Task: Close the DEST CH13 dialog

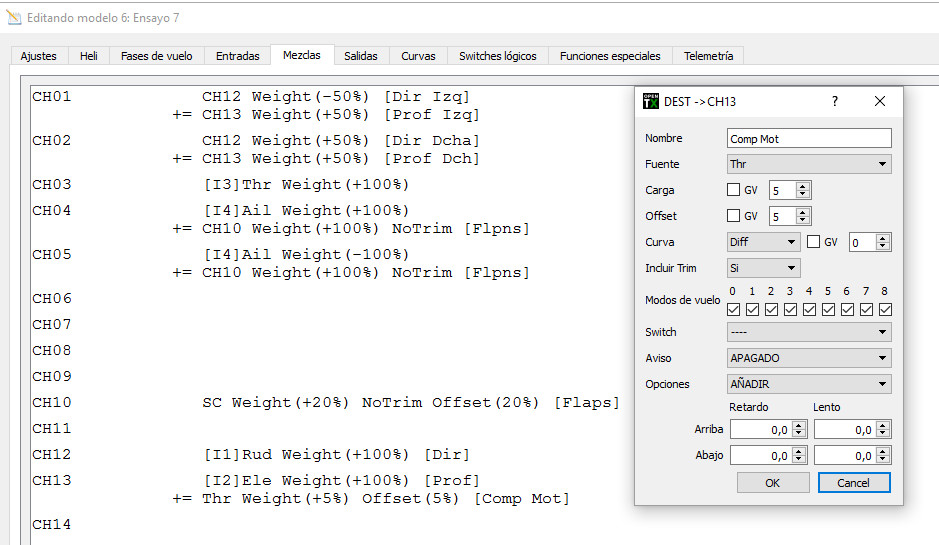Action: pos(880,101)
